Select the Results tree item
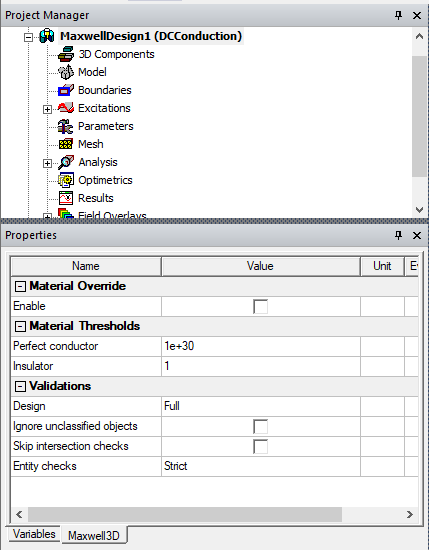Viewport: 429px width, 550px height. point(96,198)
